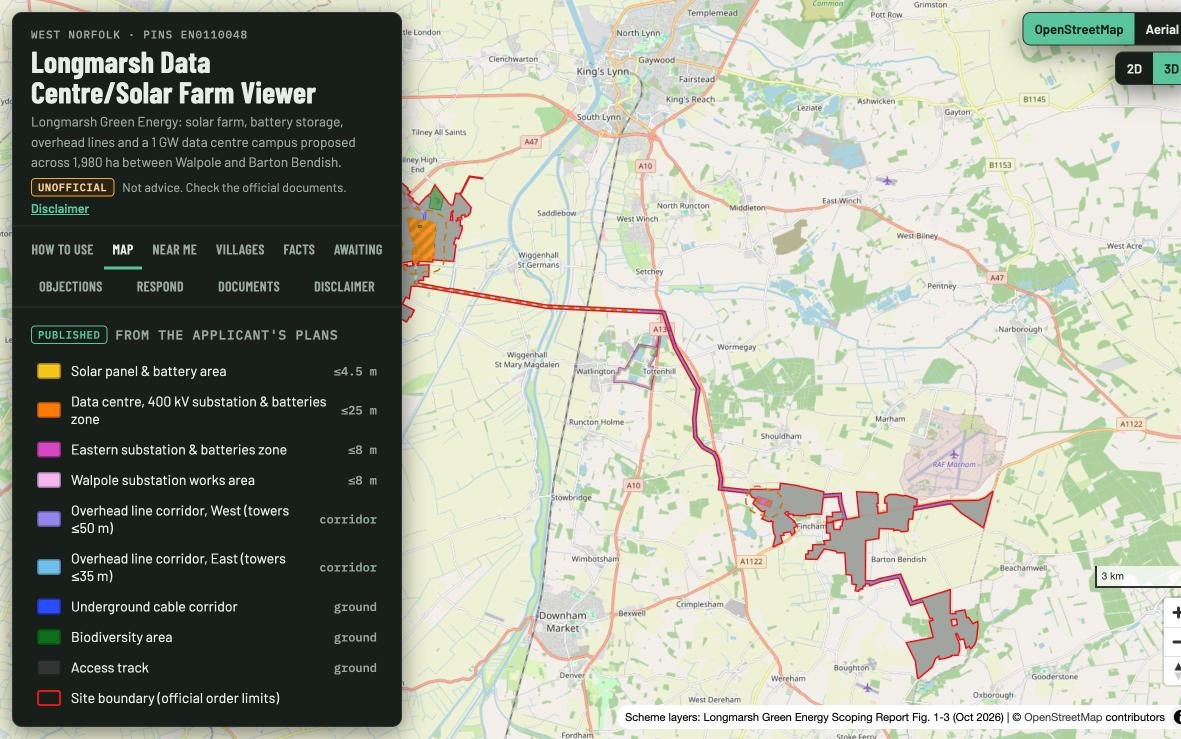The width and height of the screenshot is (1181, 739).
Task: Click the purple Overhead line West swatch
Action: (49, 519)
